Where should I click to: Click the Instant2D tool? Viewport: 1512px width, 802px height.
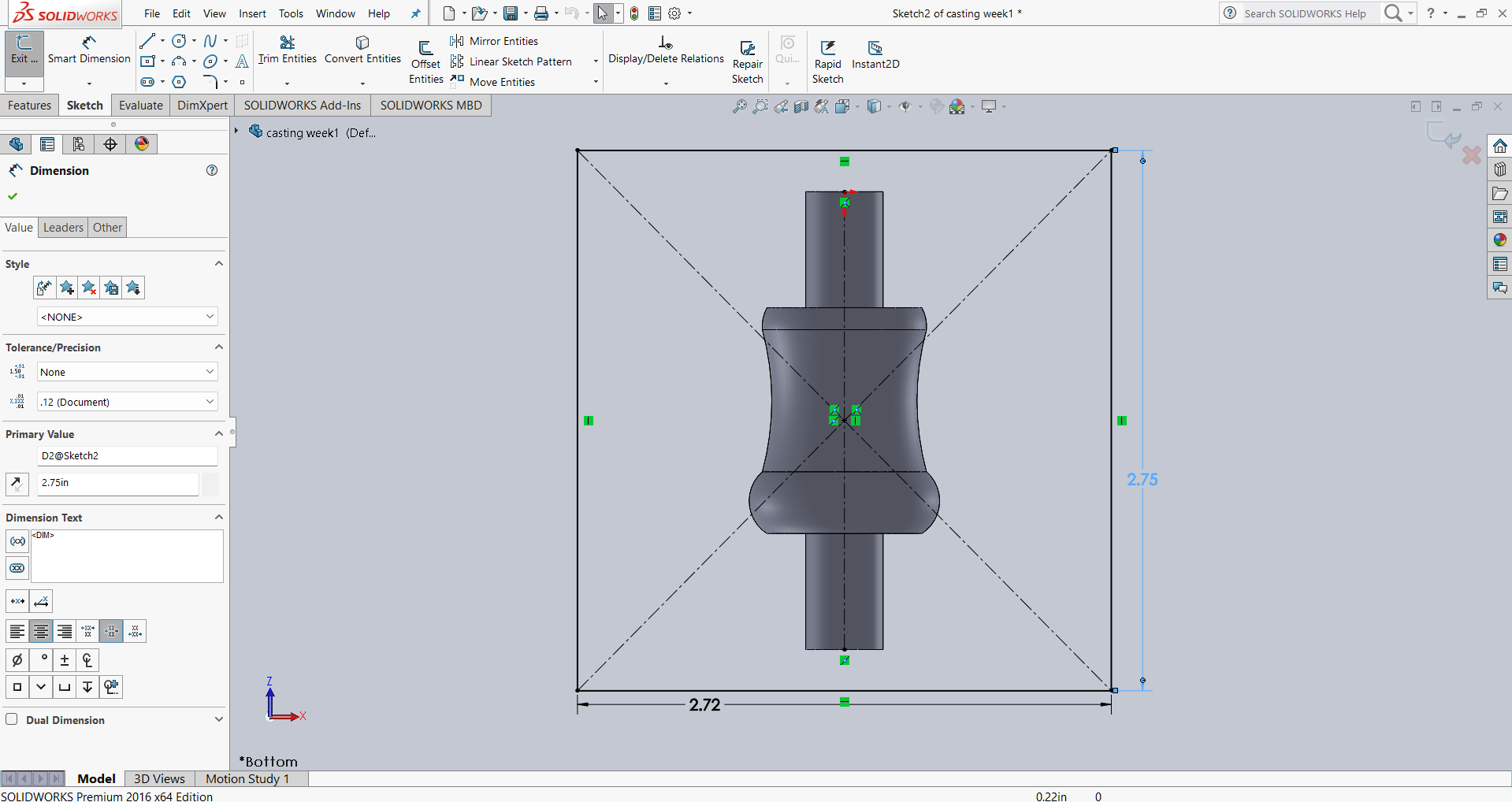[x=875, y=54]
